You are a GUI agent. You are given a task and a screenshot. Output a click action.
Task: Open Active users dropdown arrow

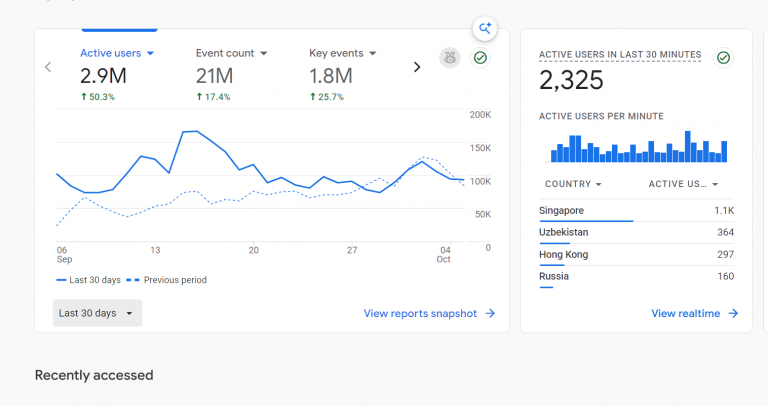pyautogui.click(x=150, y=53)
